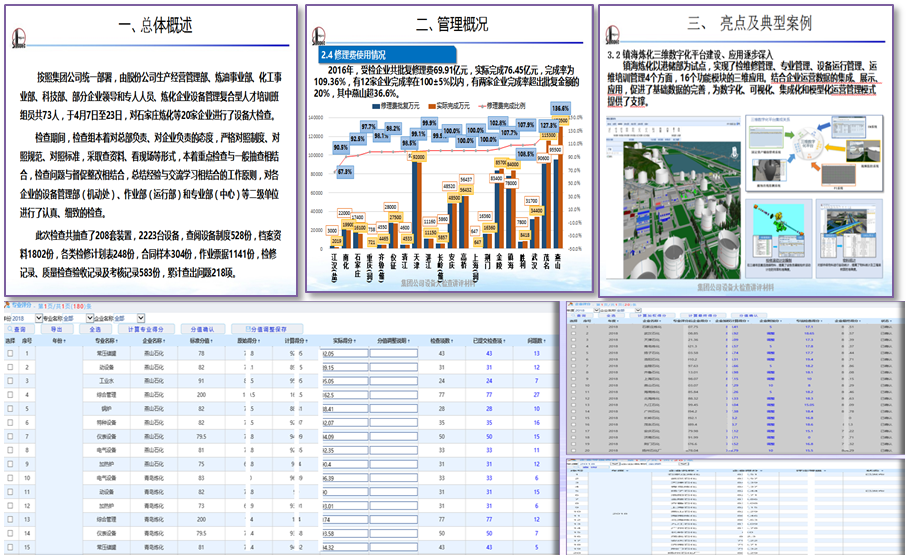Click the 分值确认 button in 专业得分 panel
907x555 pixels.
[202, 329]
